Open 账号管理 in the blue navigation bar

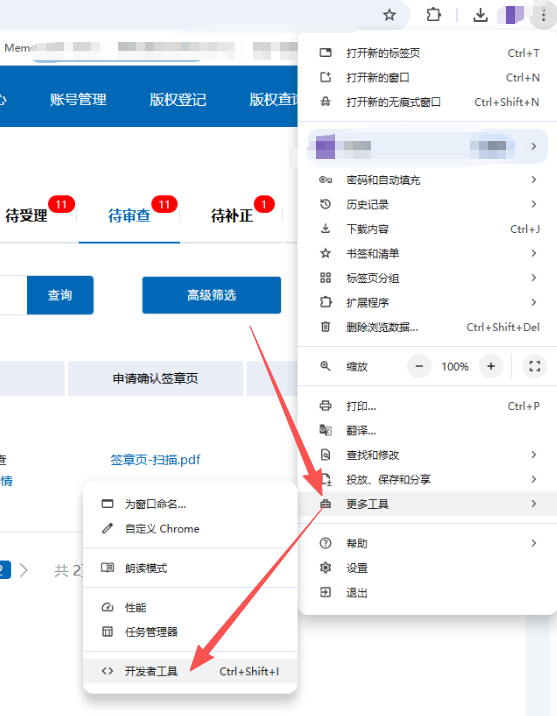(x=78, y=99)
